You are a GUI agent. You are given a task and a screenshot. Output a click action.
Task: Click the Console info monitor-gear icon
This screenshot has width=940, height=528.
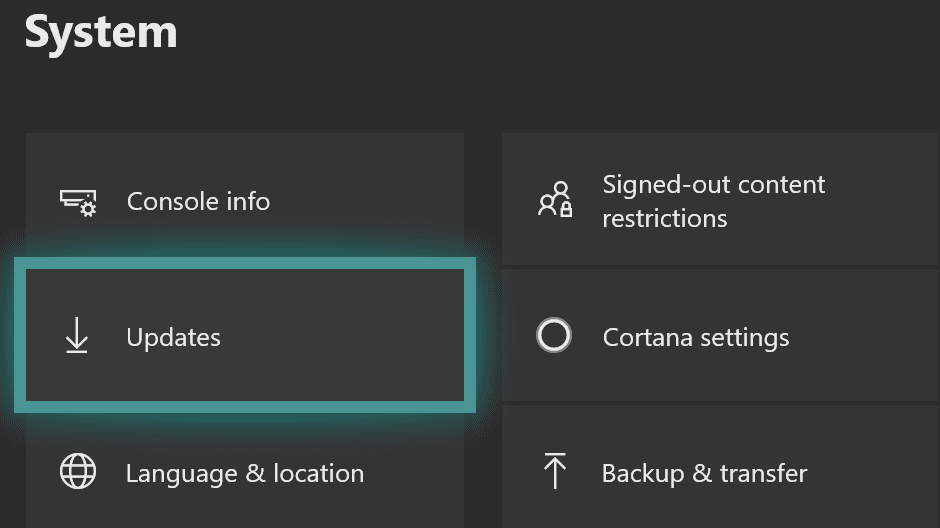(x=77, y=202)
